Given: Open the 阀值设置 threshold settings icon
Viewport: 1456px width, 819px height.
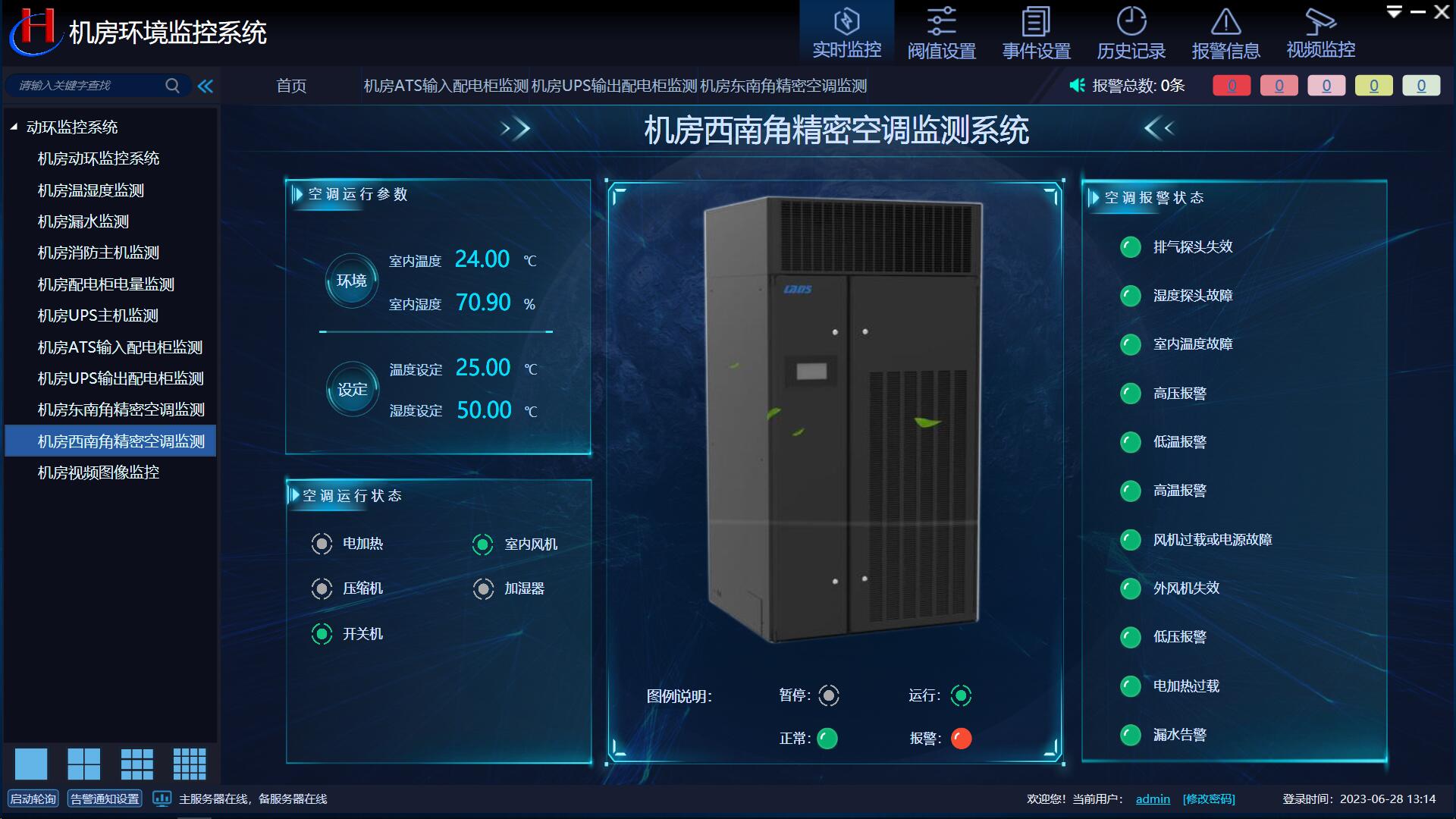Looking at the screenshot, I should (x=941, y=21).
